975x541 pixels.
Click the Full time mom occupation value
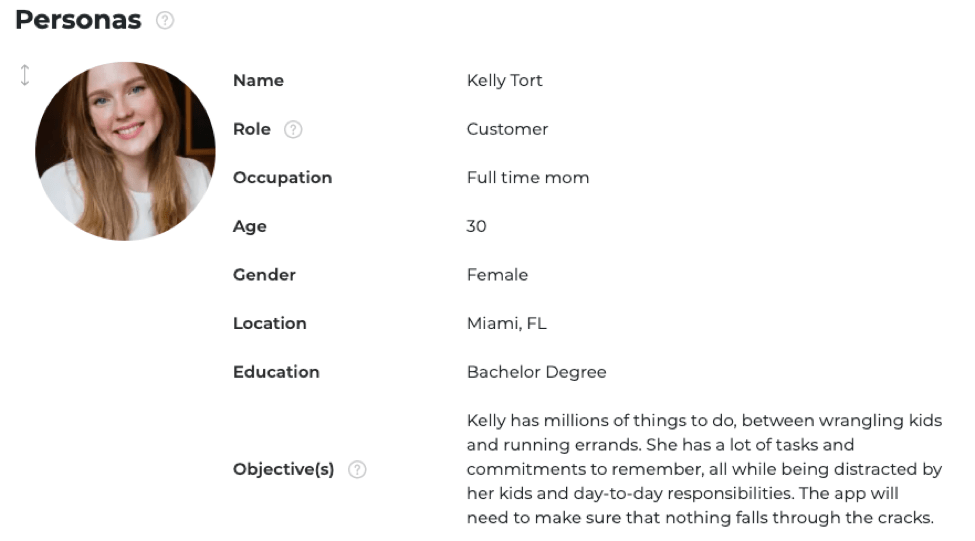click(x=527, y=178)
